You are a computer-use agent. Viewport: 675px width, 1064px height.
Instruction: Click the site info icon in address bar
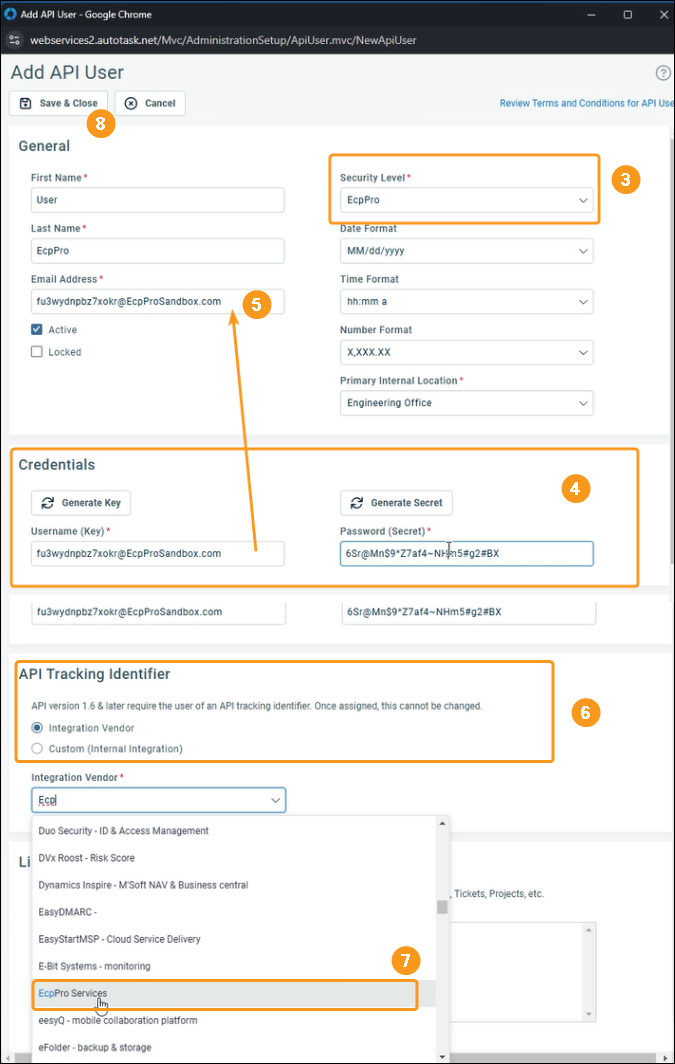16,40
